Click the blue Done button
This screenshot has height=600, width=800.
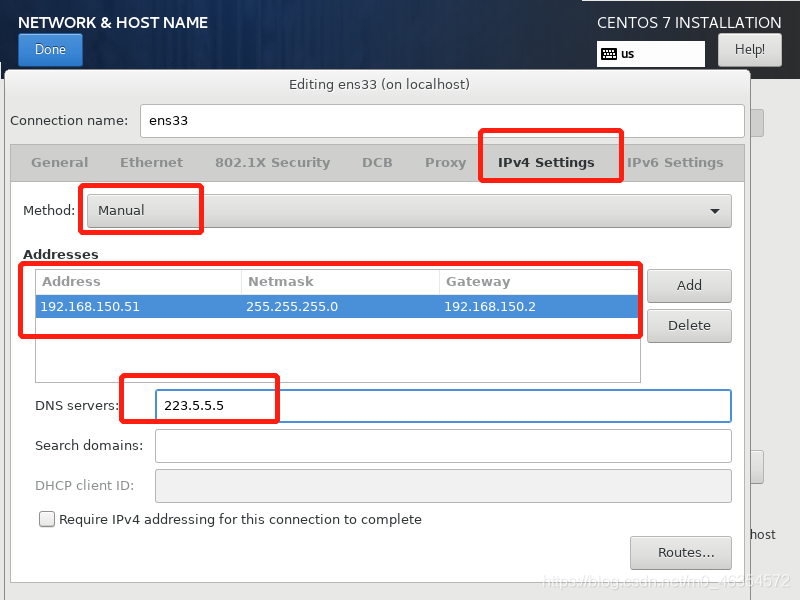[50, 50]
